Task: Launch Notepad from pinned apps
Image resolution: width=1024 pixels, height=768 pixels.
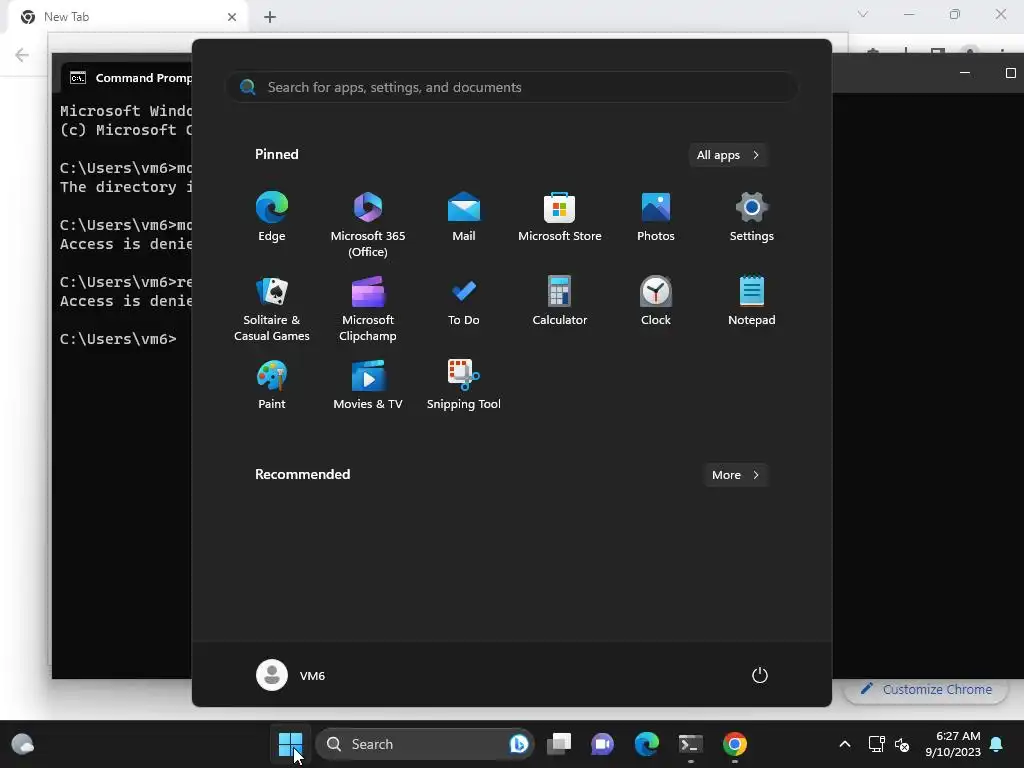Action: [752, 300]
